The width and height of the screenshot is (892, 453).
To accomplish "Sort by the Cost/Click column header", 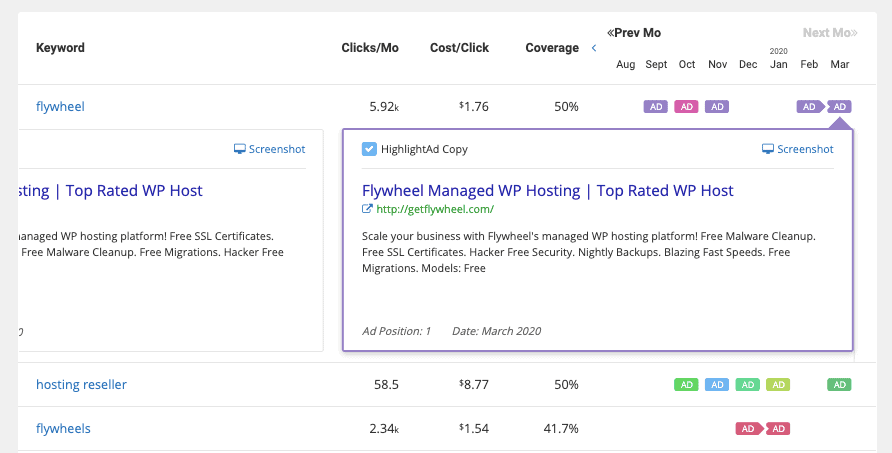I will (460, 48).
